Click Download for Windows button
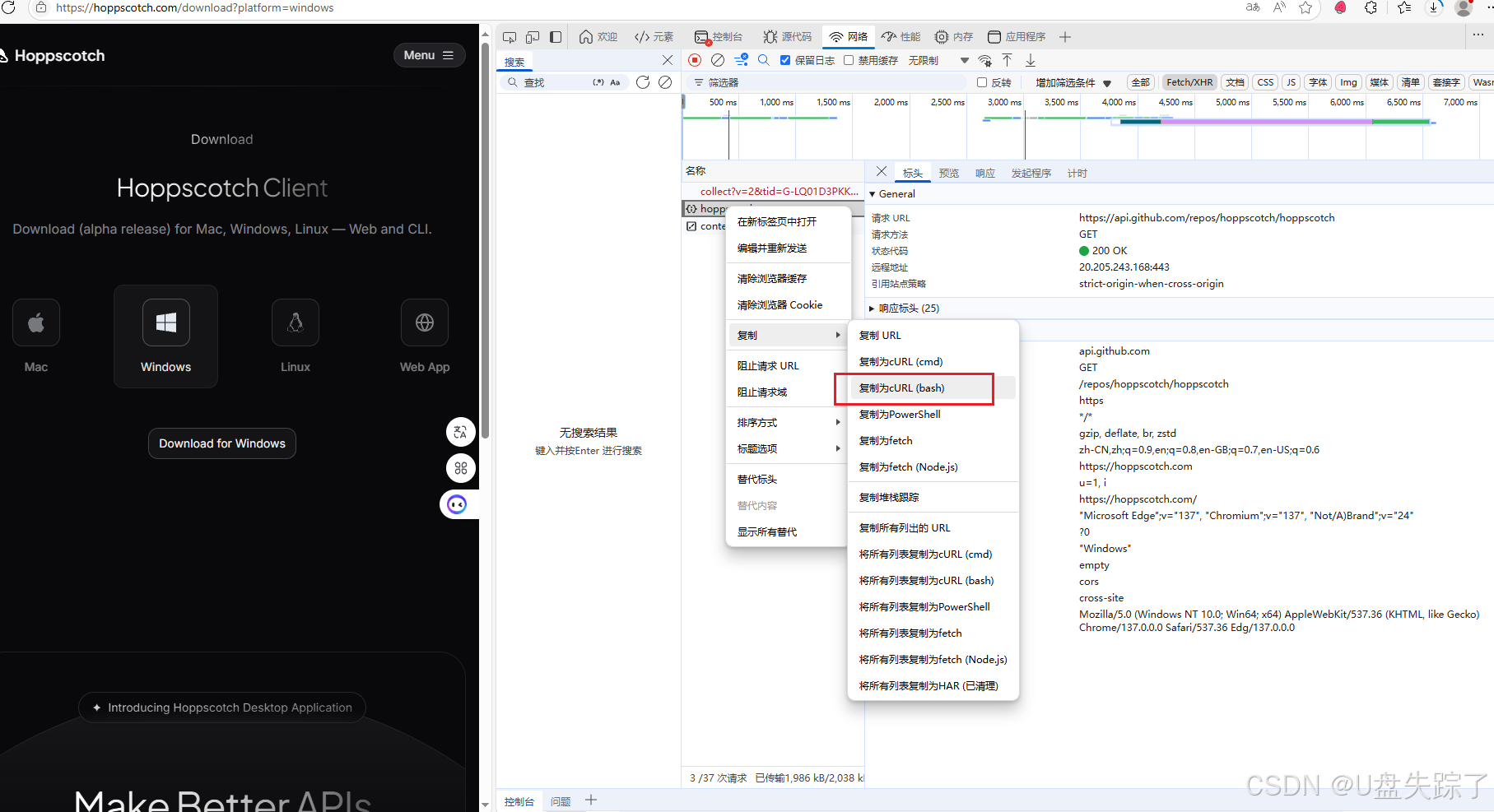The image size is (1494, 812). point(222,443)
